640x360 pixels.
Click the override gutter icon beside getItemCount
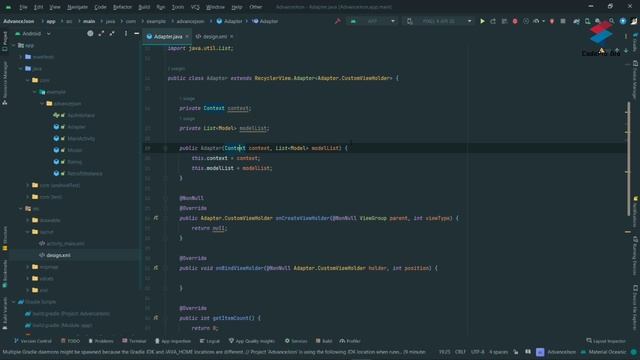point(156,318)
